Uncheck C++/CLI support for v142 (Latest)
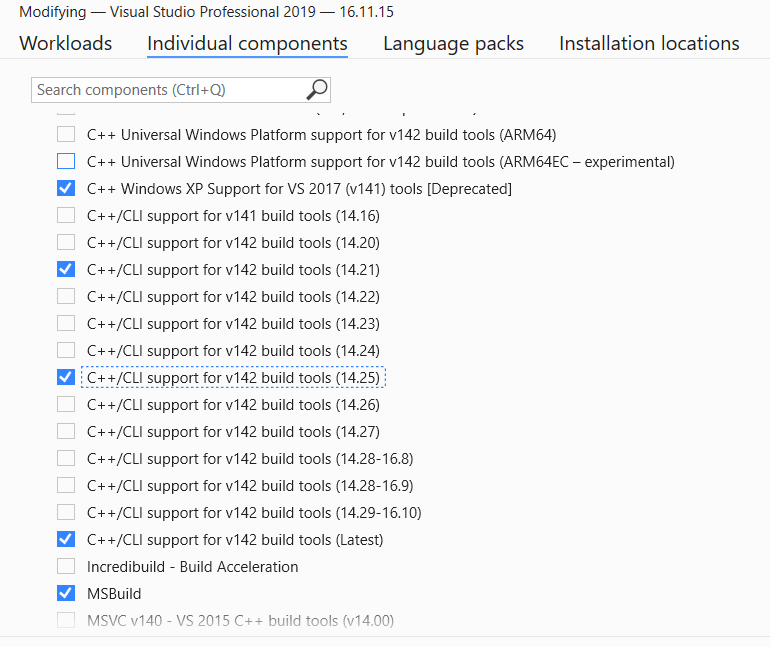The width and height of the screenshot is (770, 647). (66, 540)
